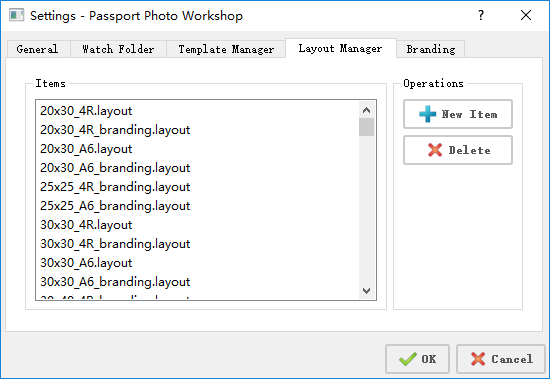
Task: Click the list scroll down arrow
Action: point(367,291)
